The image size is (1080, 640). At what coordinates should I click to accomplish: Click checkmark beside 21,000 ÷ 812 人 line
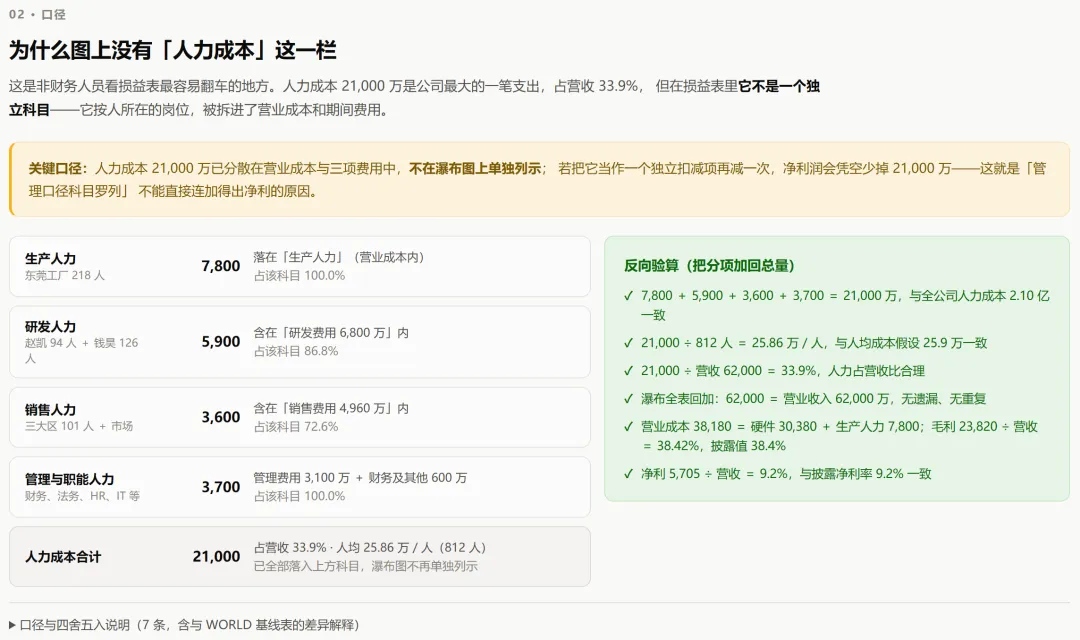(628, 343)
